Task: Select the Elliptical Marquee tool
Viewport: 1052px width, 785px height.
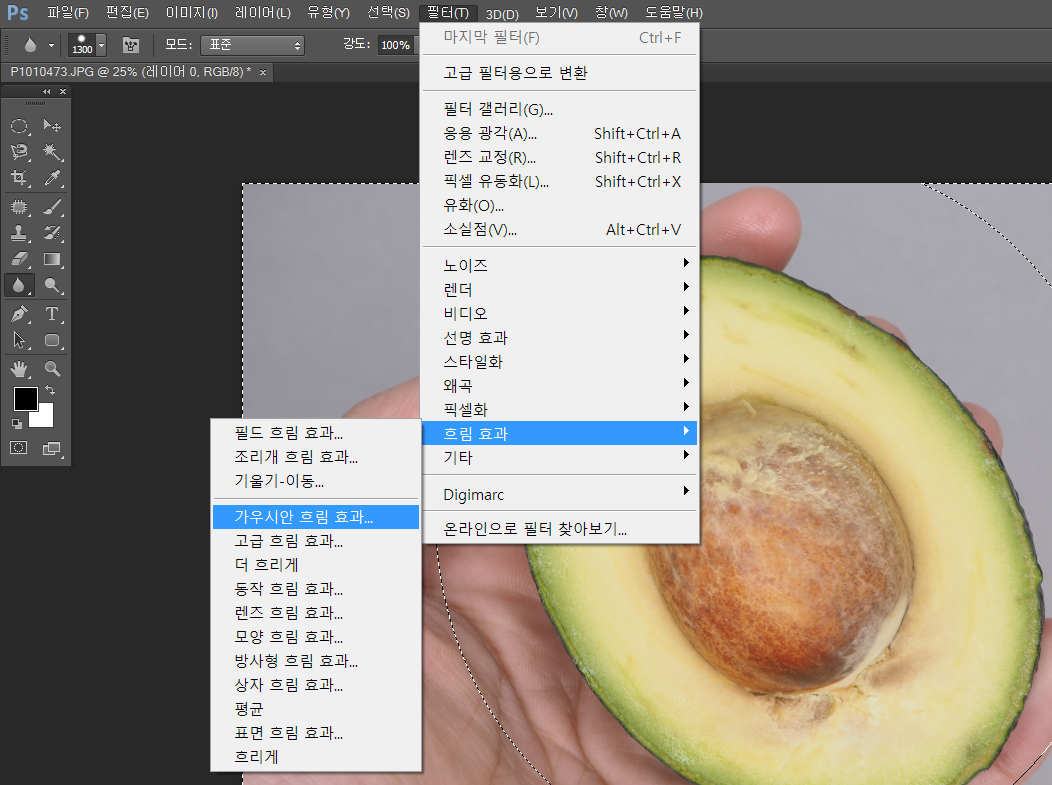Action: (x=19, y=125)
